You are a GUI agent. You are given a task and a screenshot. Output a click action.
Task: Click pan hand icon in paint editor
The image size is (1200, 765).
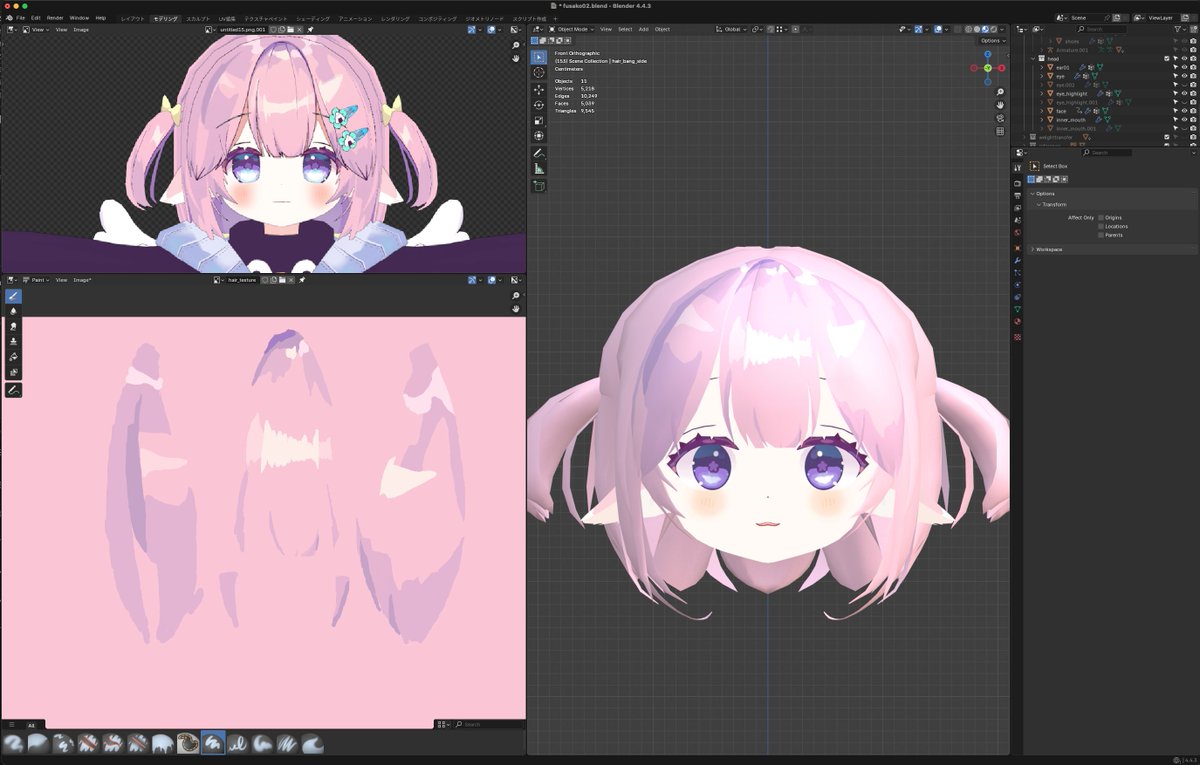(516, 309)
